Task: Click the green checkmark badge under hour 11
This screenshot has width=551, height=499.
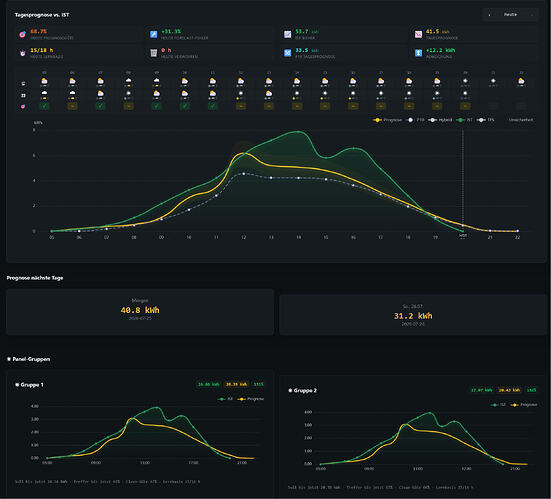Action: (x=213, y=106)
